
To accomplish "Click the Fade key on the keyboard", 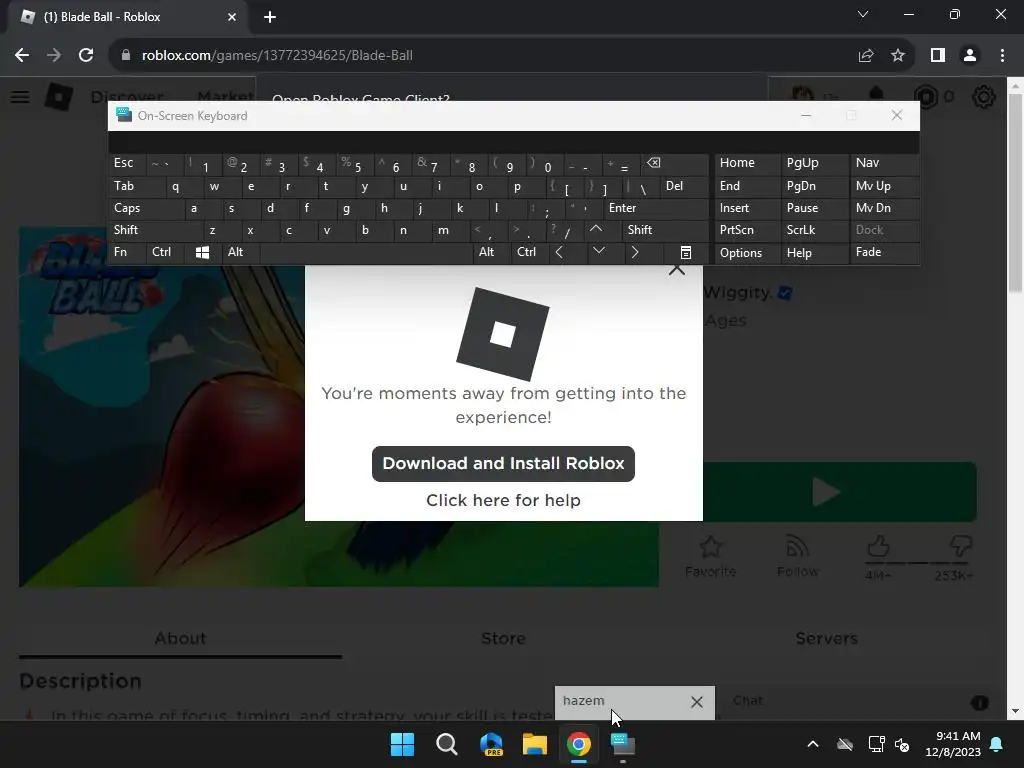I will click(884, 252).
